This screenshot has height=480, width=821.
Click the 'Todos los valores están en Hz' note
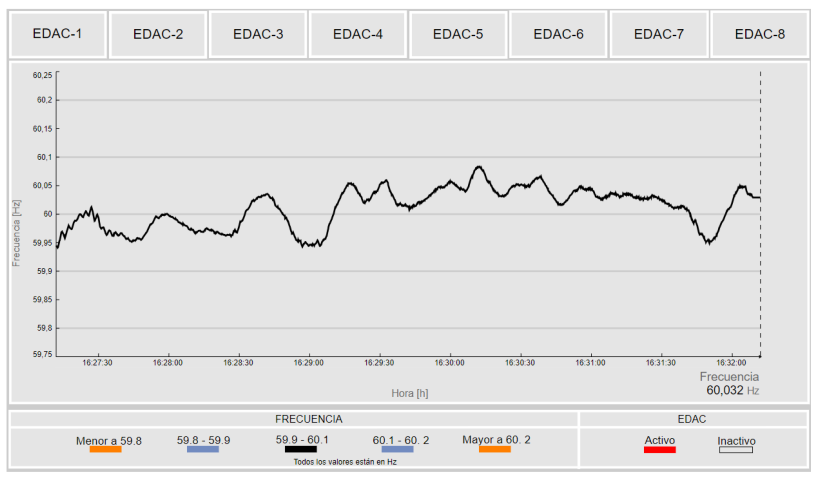point(345,462)
